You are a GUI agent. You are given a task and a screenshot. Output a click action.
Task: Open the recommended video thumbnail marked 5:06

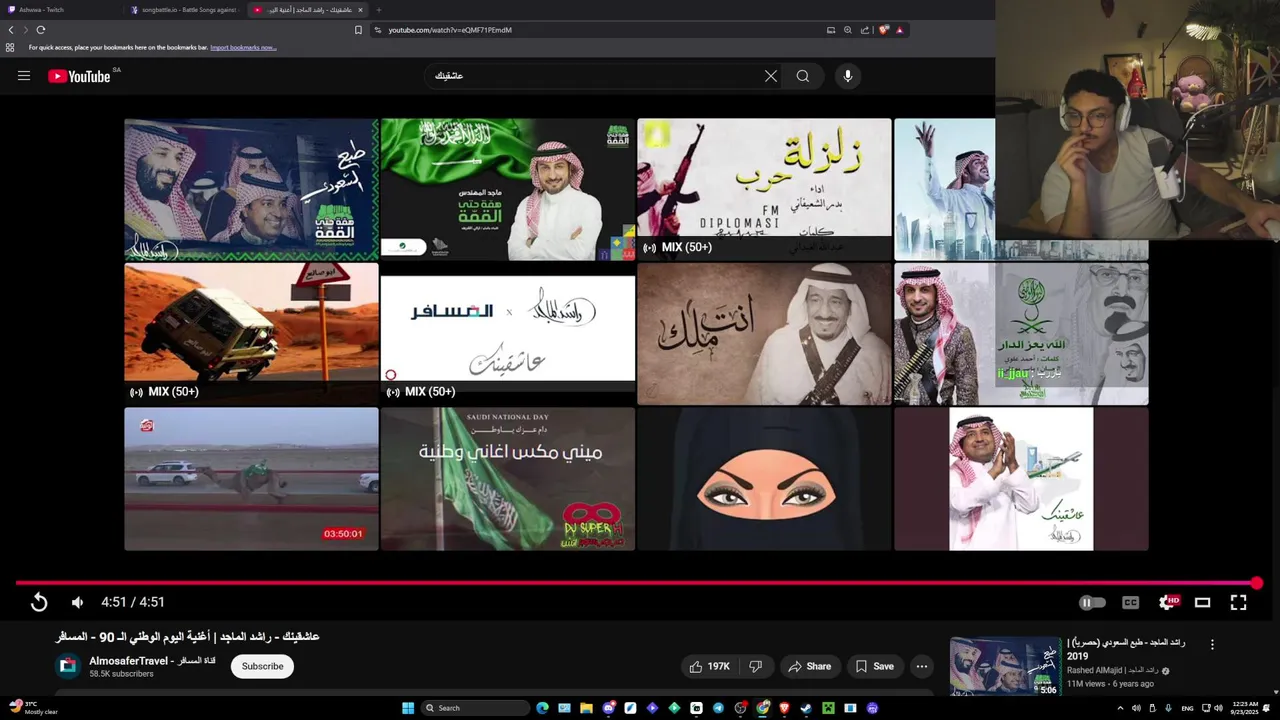[1005, 666]
